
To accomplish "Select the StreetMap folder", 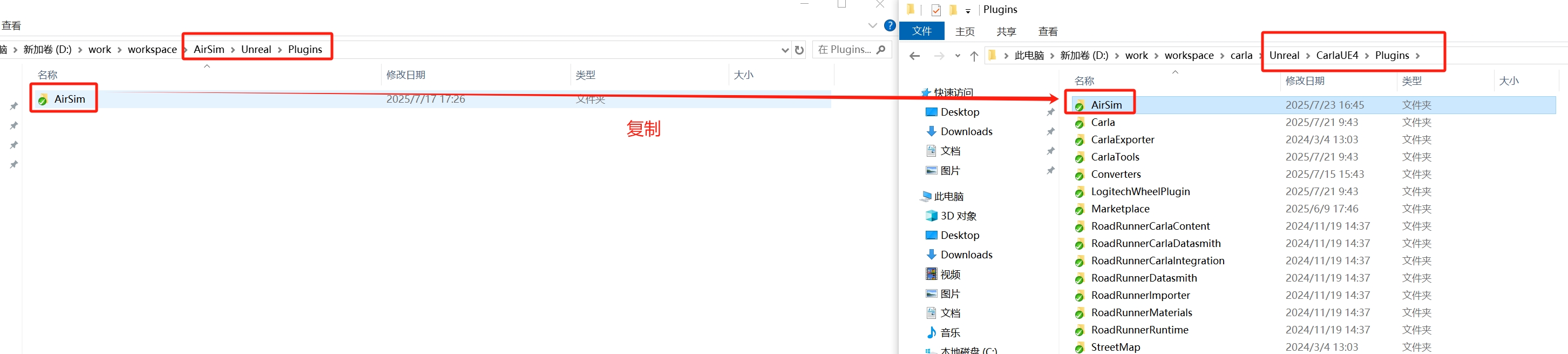I will pos(1115,348).
